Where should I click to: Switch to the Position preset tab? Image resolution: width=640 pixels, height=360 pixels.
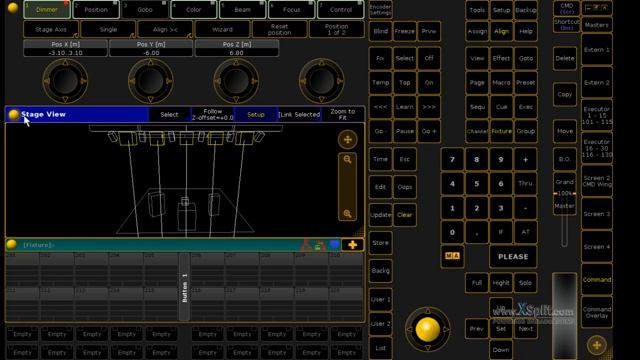click(x=96, y=10)
